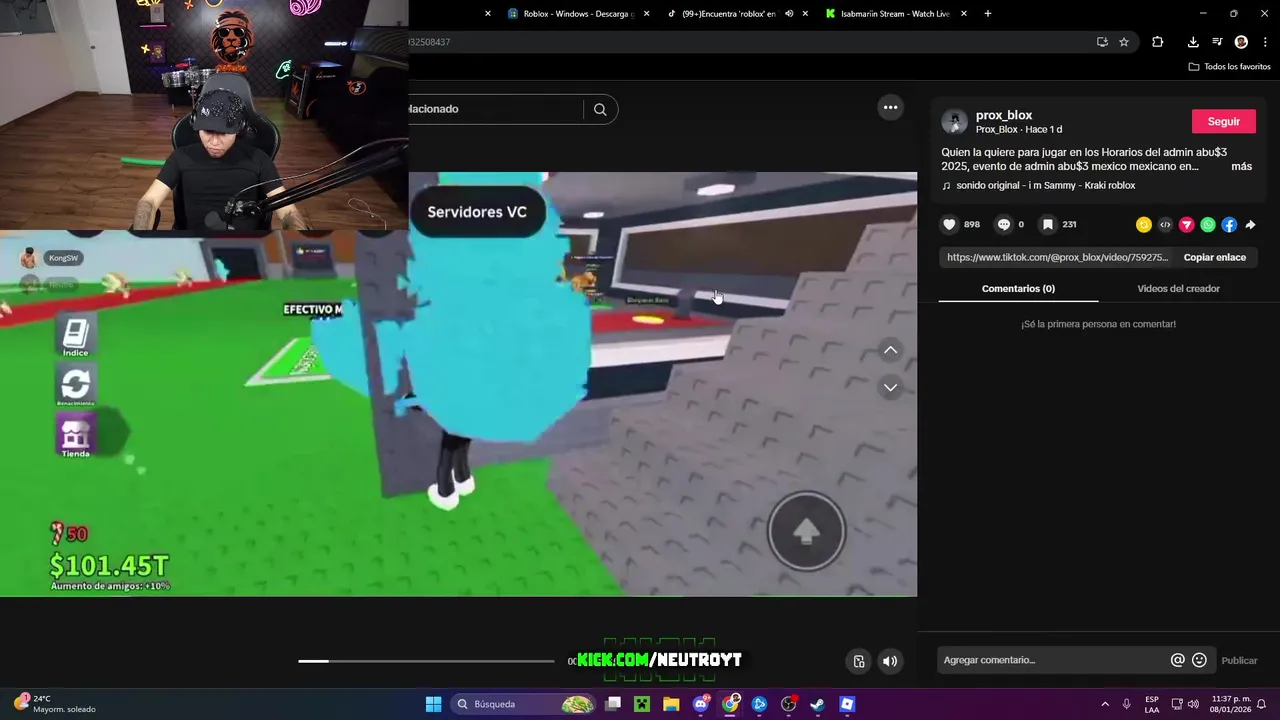Open OBS Studio from the taskbar

point(788,704)
